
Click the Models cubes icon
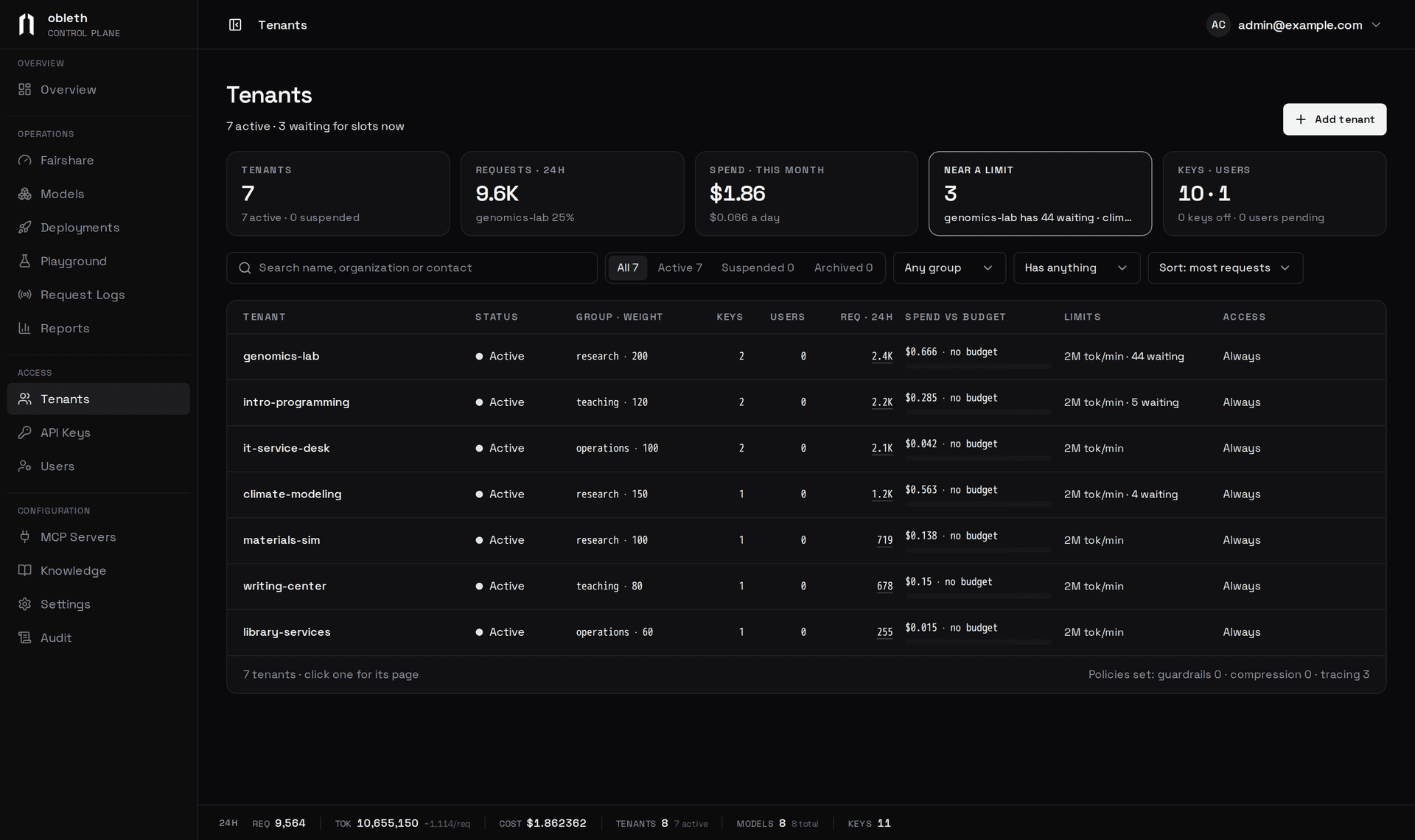(25, 194)
